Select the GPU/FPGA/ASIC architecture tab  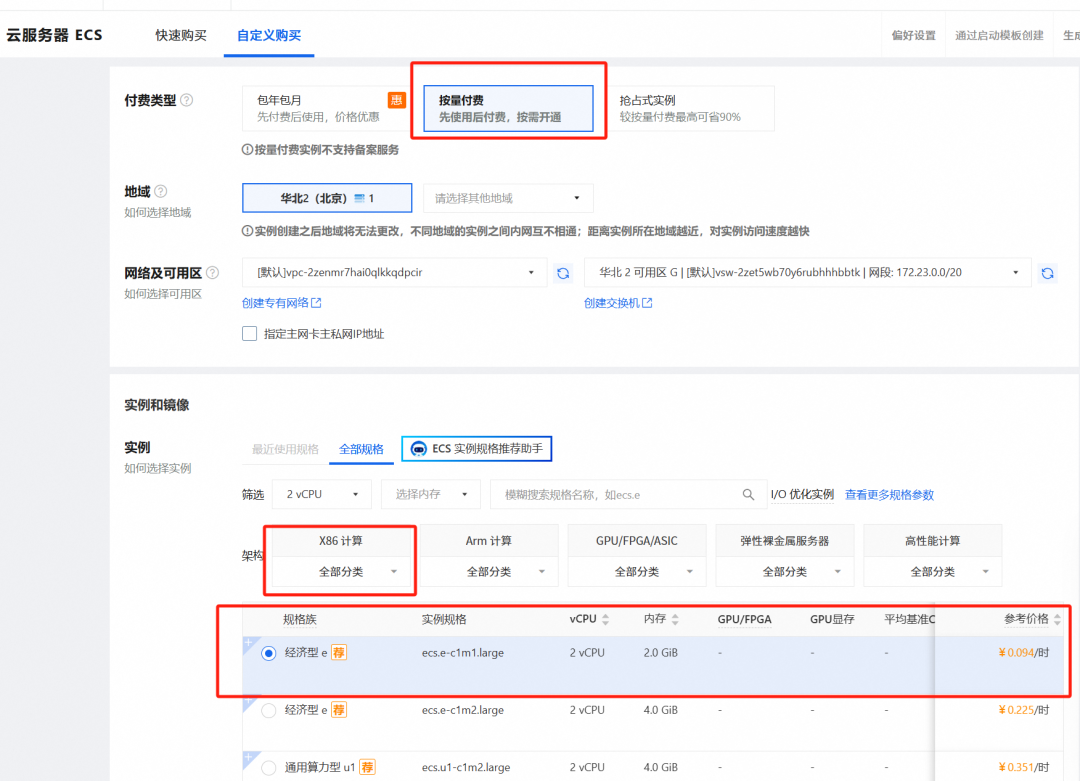click(x=637, y=541)
